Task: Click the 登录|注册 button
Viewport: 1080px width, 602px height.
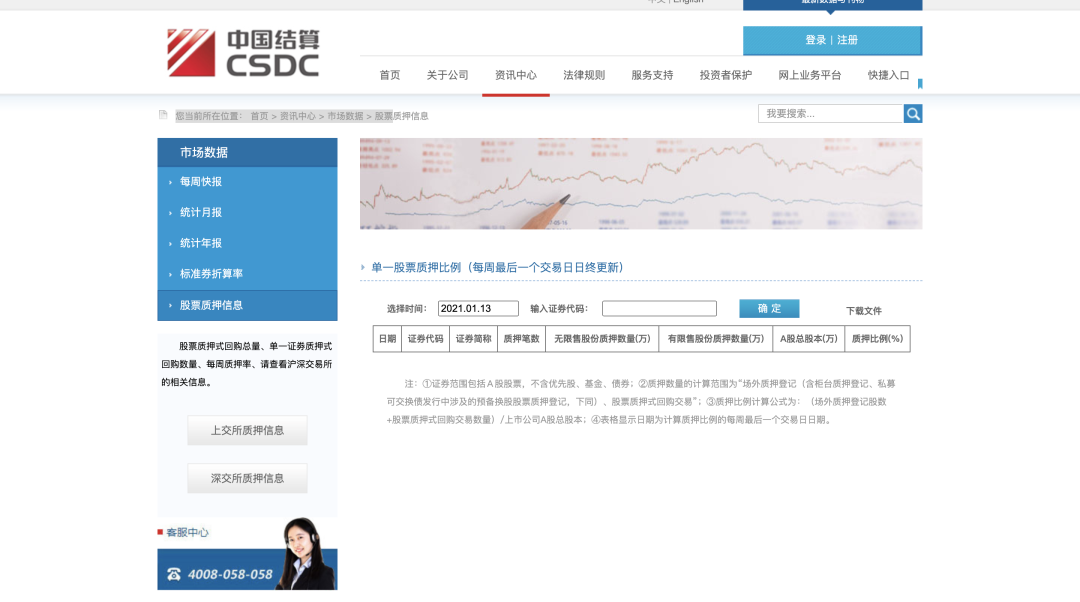Action: point(833,41)
